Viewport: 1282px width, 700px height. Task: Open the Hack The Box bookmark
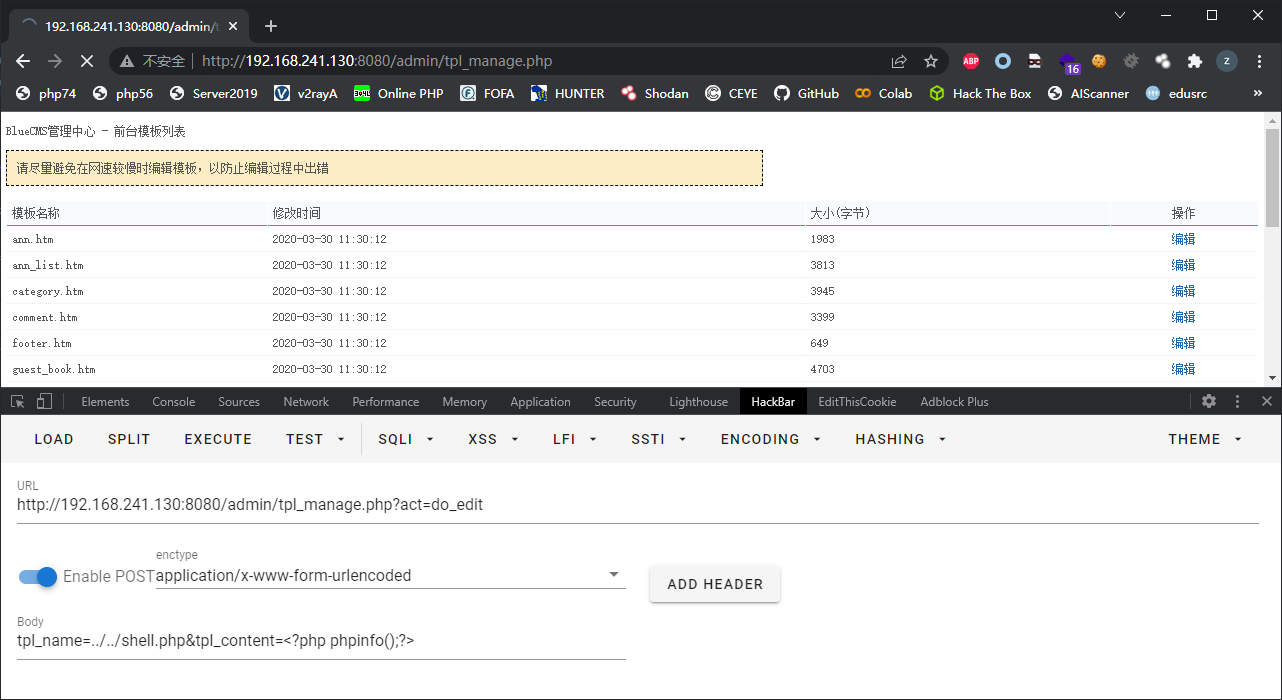[980, 93]
